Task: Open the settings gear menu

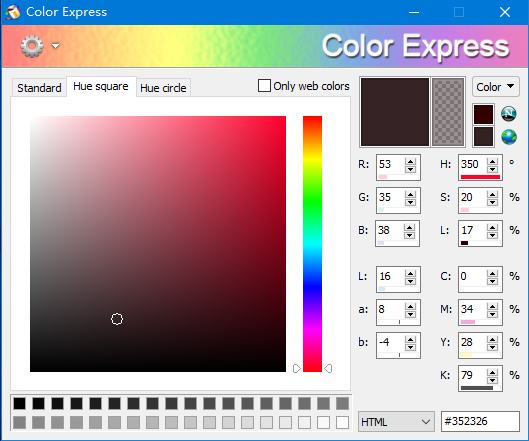Action: (32, 46)
